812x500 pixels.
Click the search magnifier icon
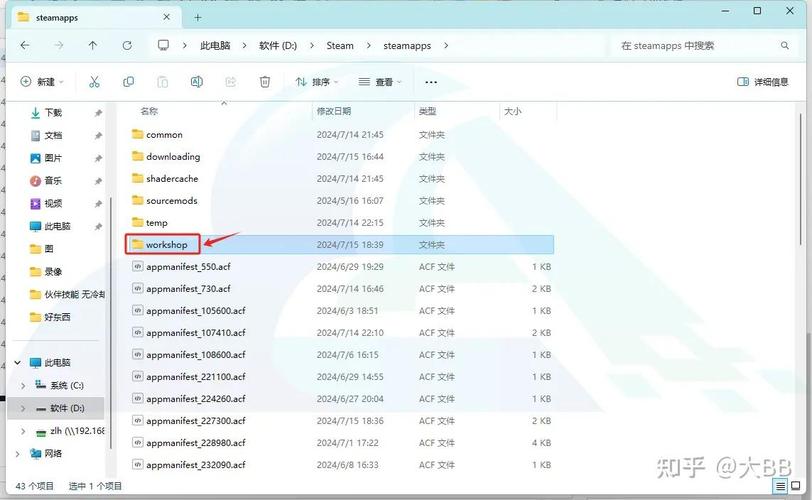(x=785, y=46)
